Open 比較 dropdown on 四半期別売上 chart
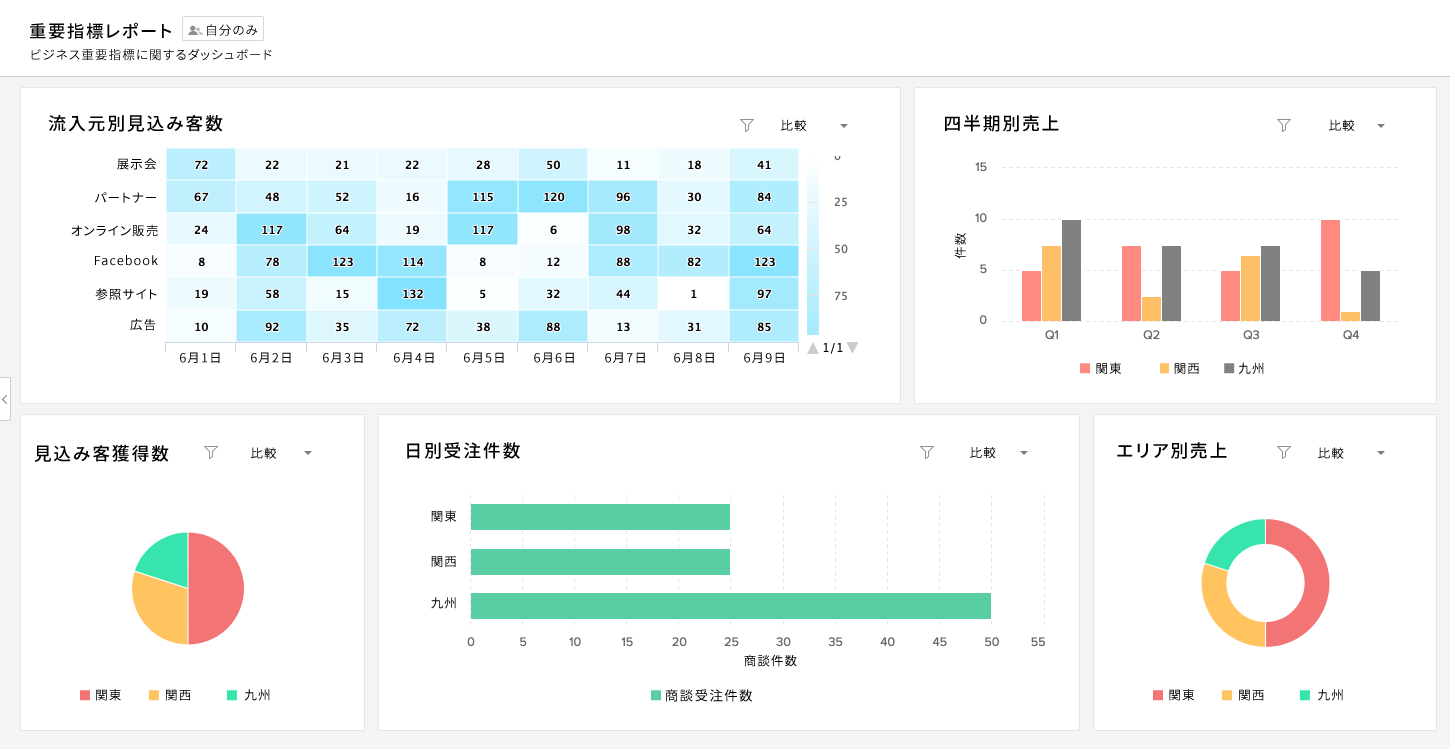 (x=1356, y=126)
